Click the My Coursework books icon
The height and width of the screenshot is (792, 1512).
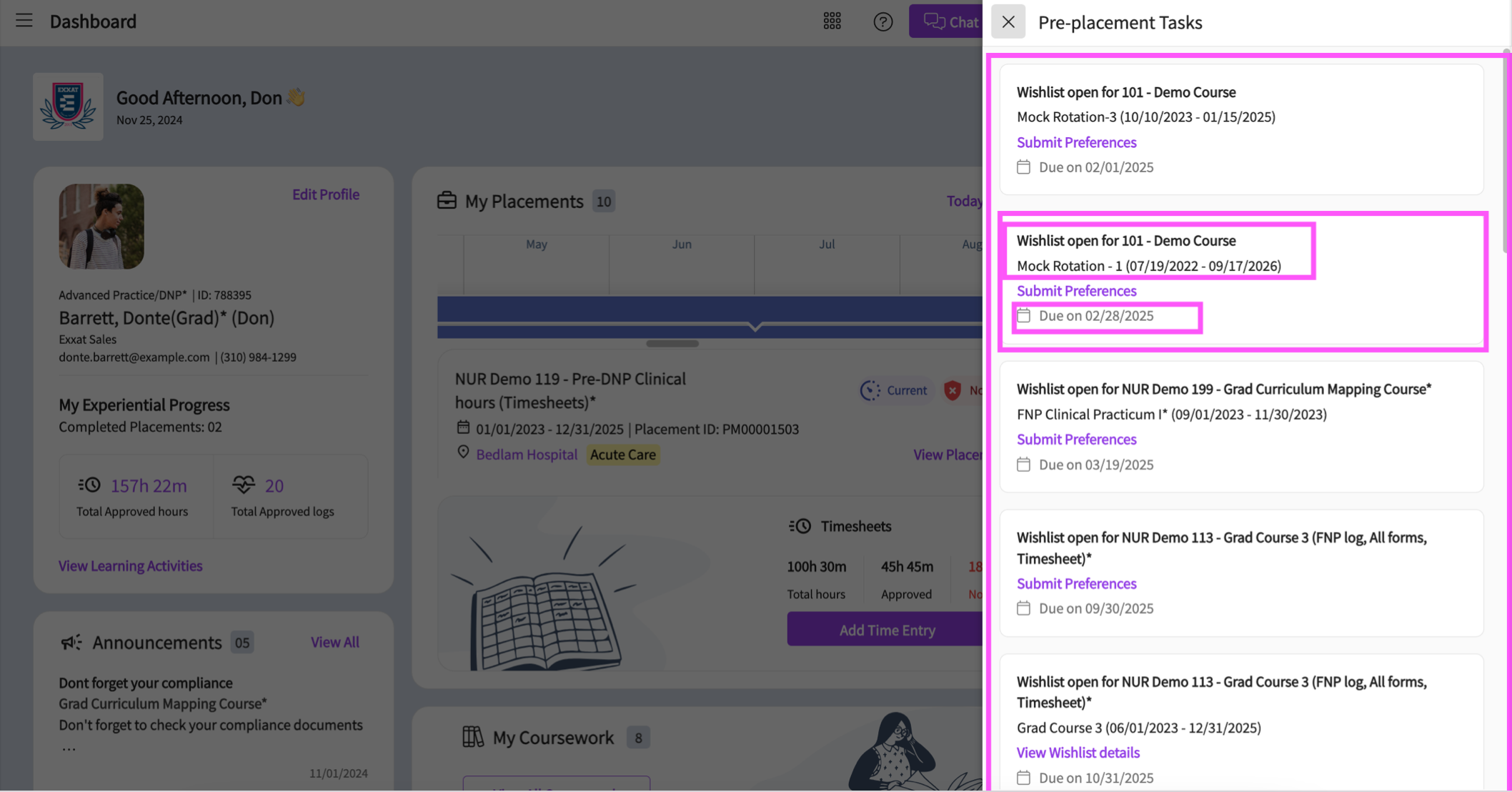click(472, 737)
